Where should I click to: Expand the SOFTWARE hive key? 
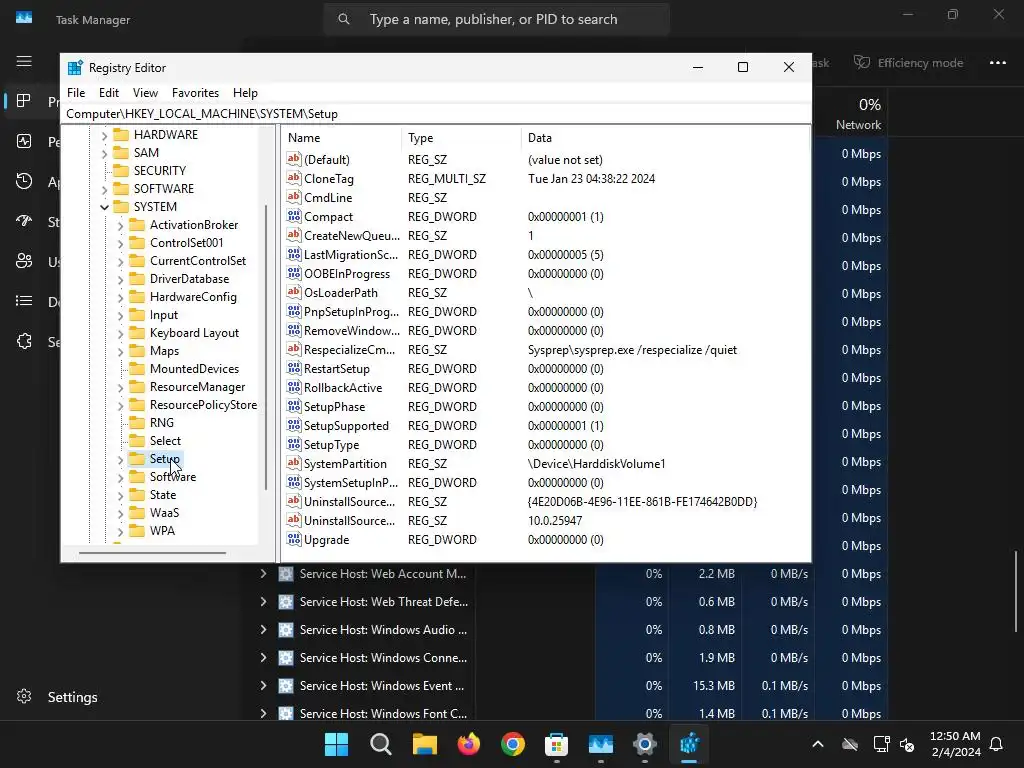pyautogui.click(x=104, y=189)
